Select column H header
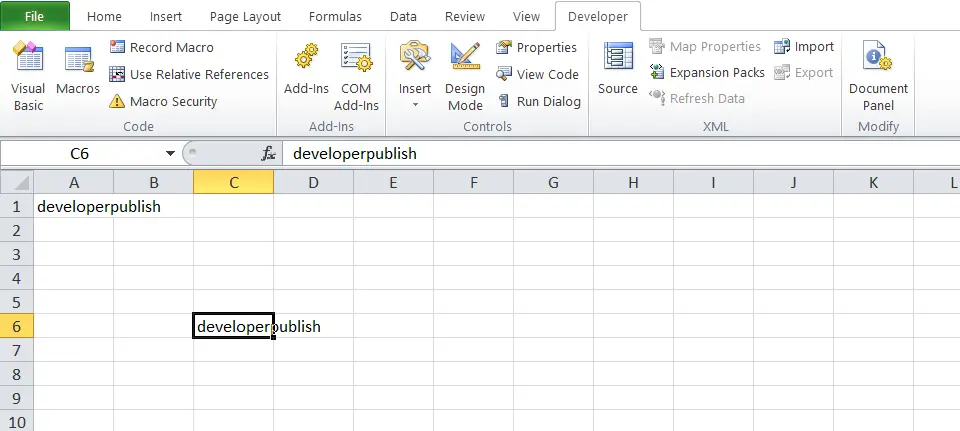The height and width of the screenshot is (431, 960). [x=633, y=182]
